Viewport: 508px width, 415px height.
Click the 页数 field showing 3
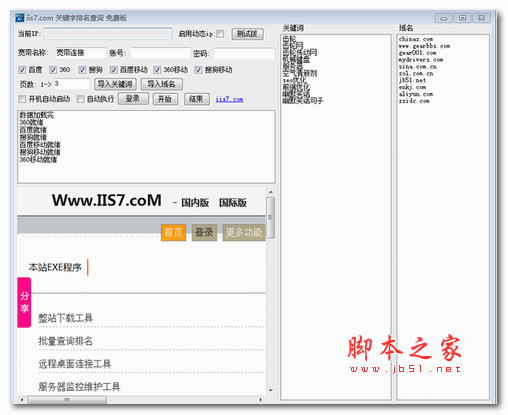click(x=71, y=84)
